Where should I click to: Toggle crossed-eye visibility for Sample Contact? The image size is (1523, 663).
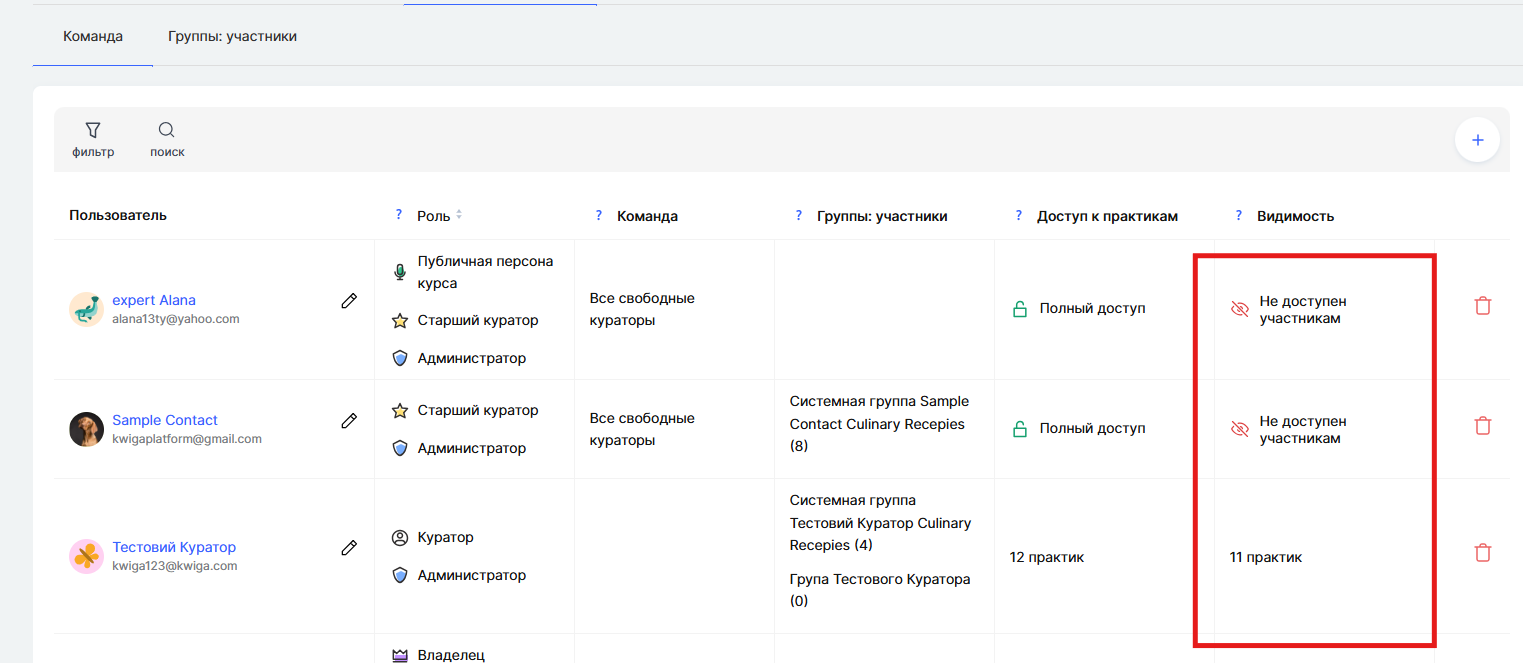pyautogui.click(x=1240, y=429)
